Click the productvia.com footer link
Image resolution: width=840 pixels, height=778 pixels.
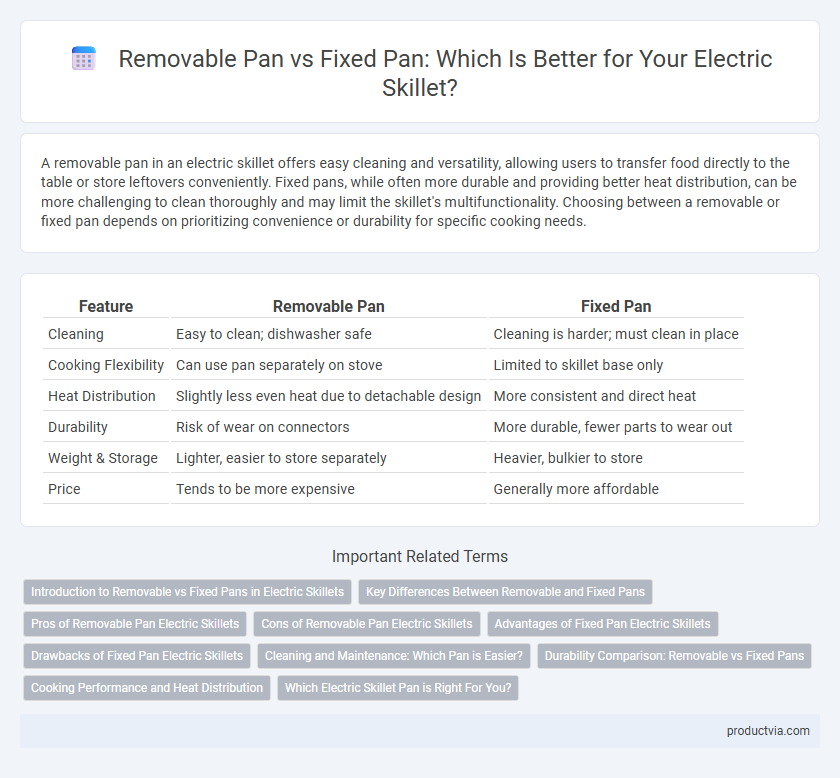click(x=768, y=731)
